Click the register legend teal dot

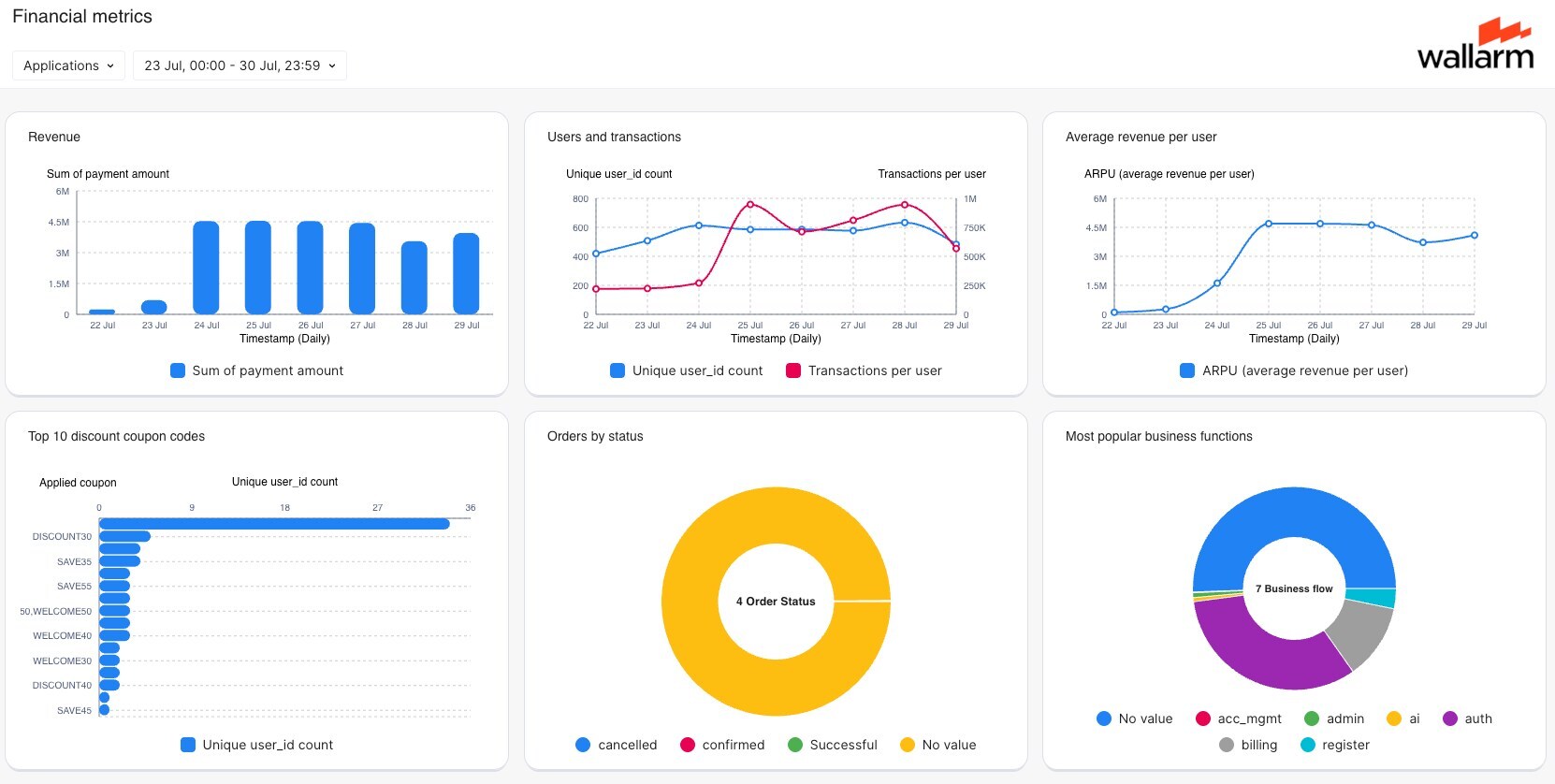click(x=1308, y=745)
